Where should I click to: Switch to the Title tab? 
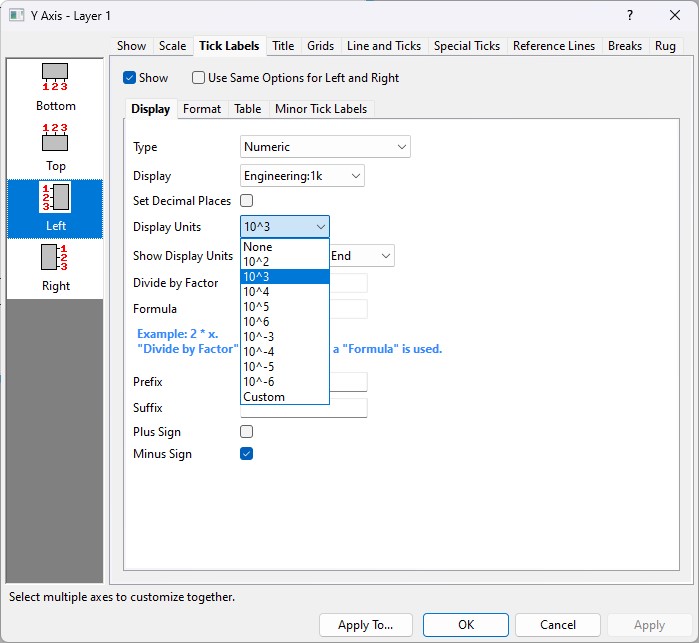pos(283,46)
